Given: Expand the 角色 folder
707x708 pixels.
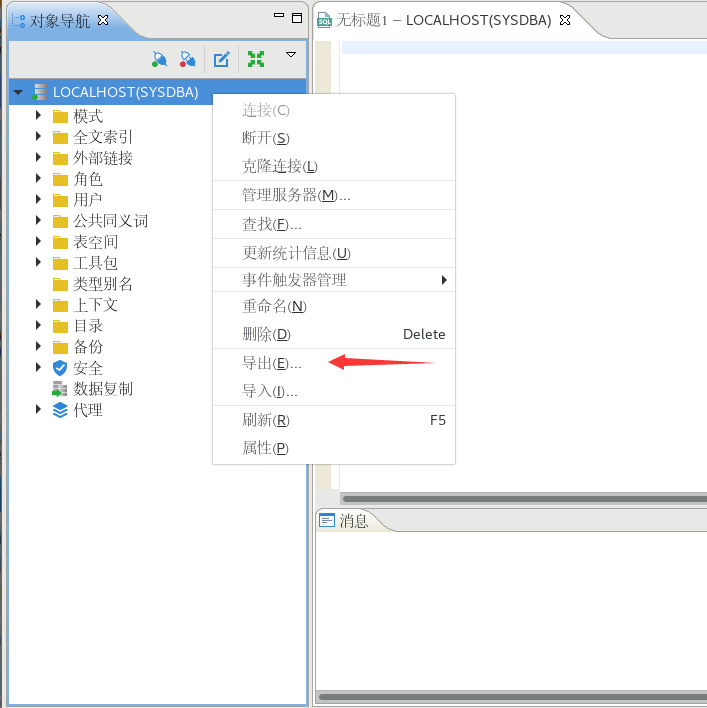Looking at the screenshot, I should point(38,178).
